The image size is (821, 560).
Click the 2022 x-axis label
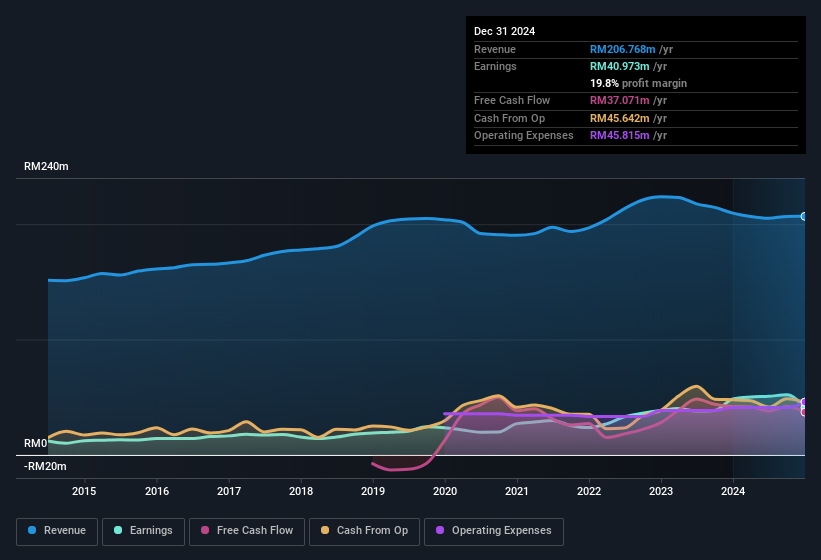click(x=589, y=491)
